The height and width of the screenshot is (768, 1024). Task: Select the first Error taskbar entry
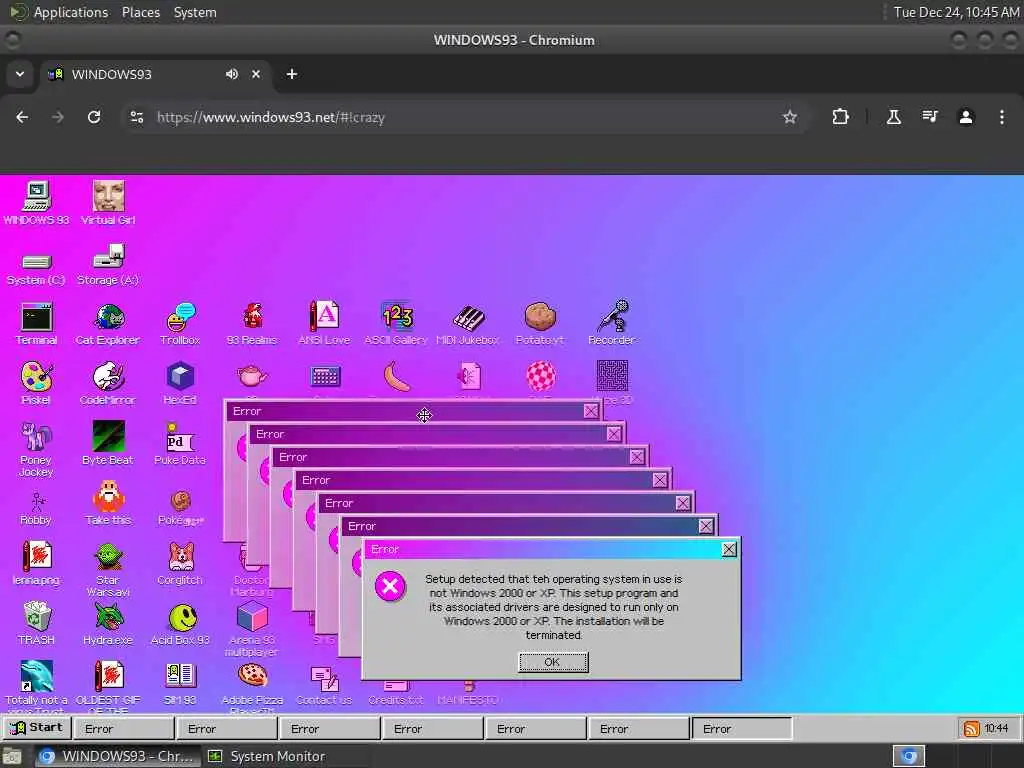click(123, 729)
